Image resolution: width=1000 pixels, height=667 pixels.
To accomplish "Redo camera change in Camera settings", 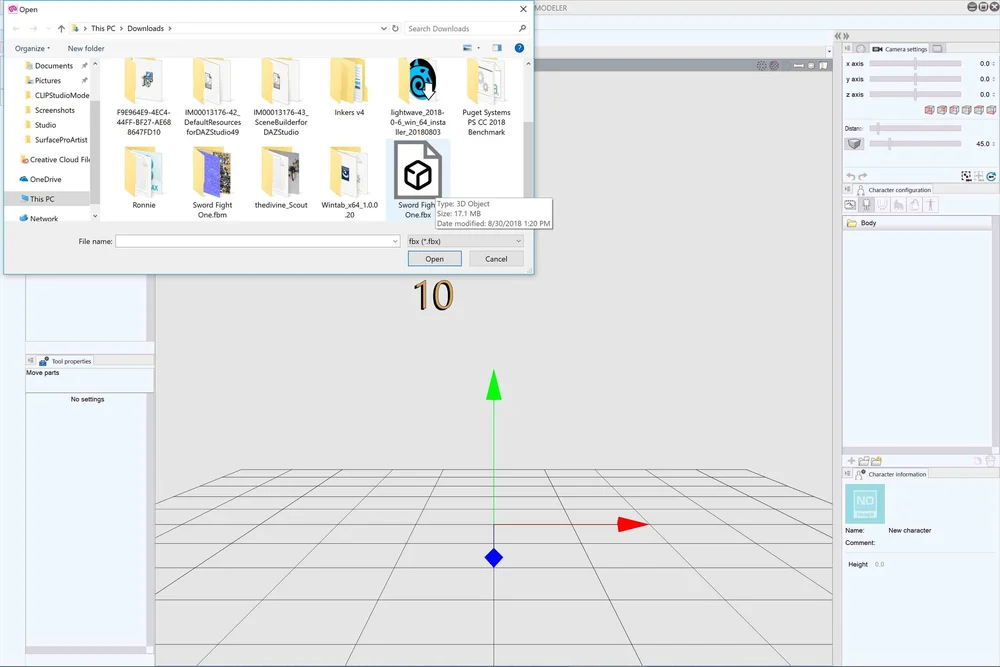I will point(863,176).
